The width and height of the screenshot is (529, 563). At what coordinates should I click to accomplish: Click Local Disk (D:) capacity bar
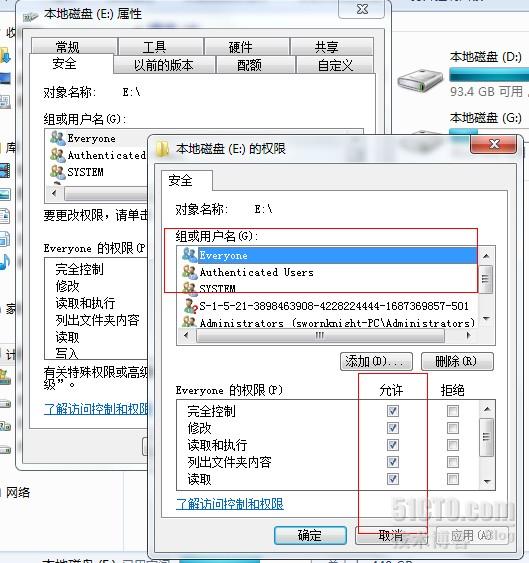click(489, 75)
